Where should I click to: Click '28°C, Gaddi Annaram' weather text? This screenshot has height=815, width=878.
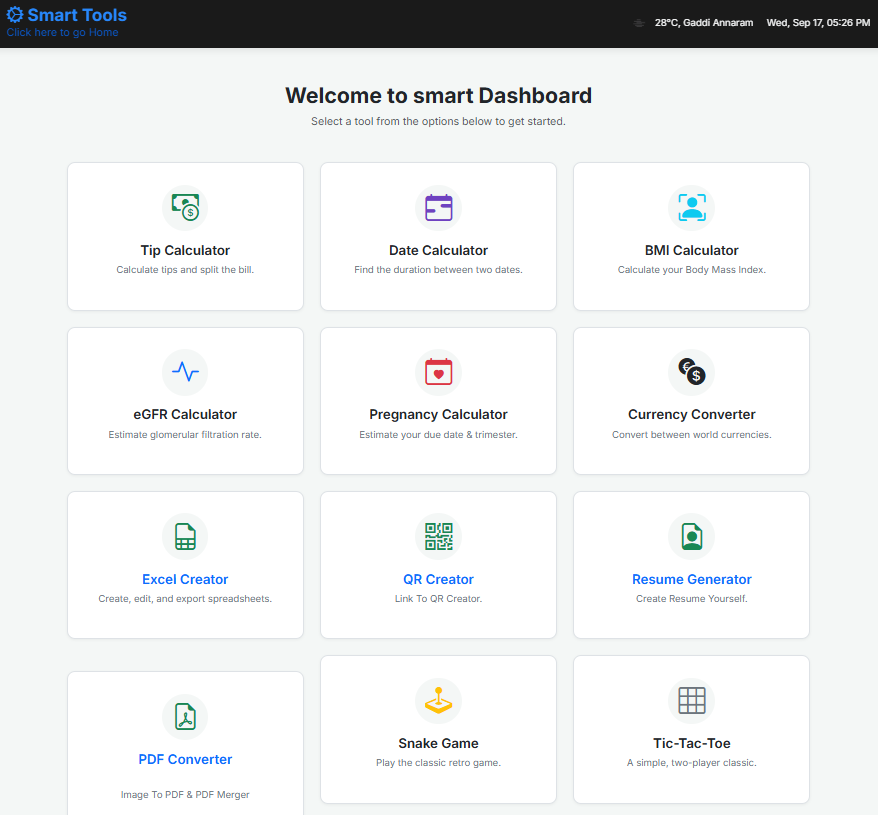coord(704,23)
